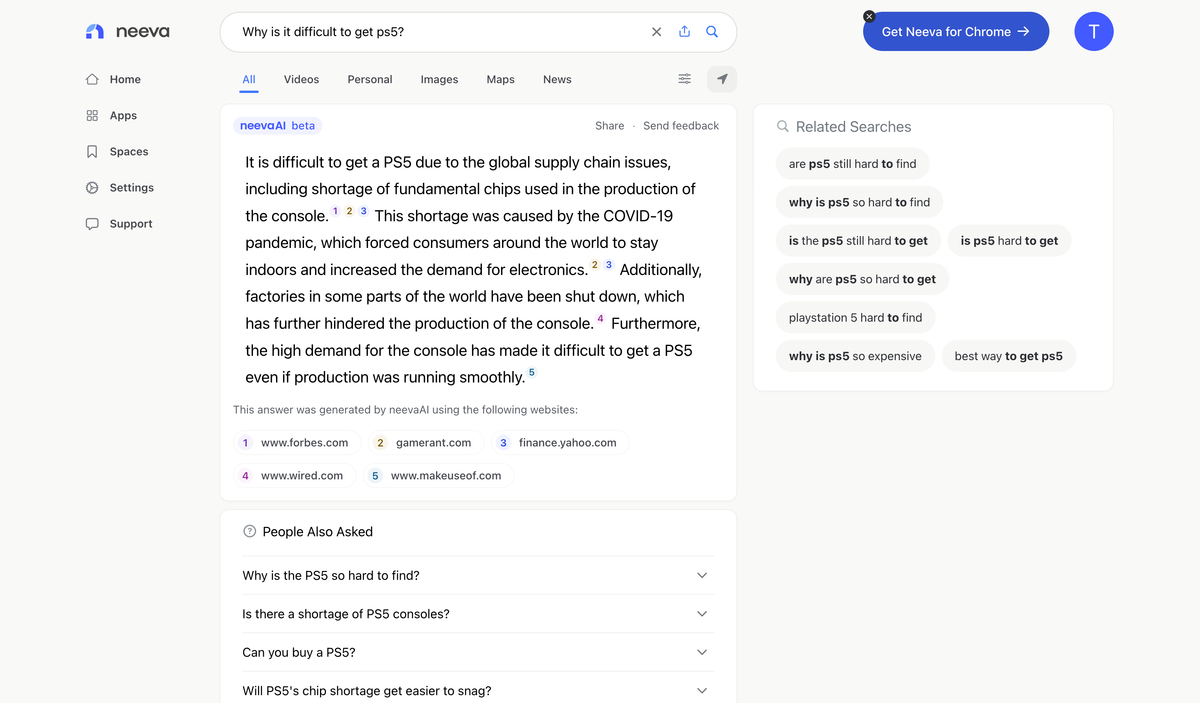Click Share link on AI answer
This screenshot has width=1200, height=703.
609,126
